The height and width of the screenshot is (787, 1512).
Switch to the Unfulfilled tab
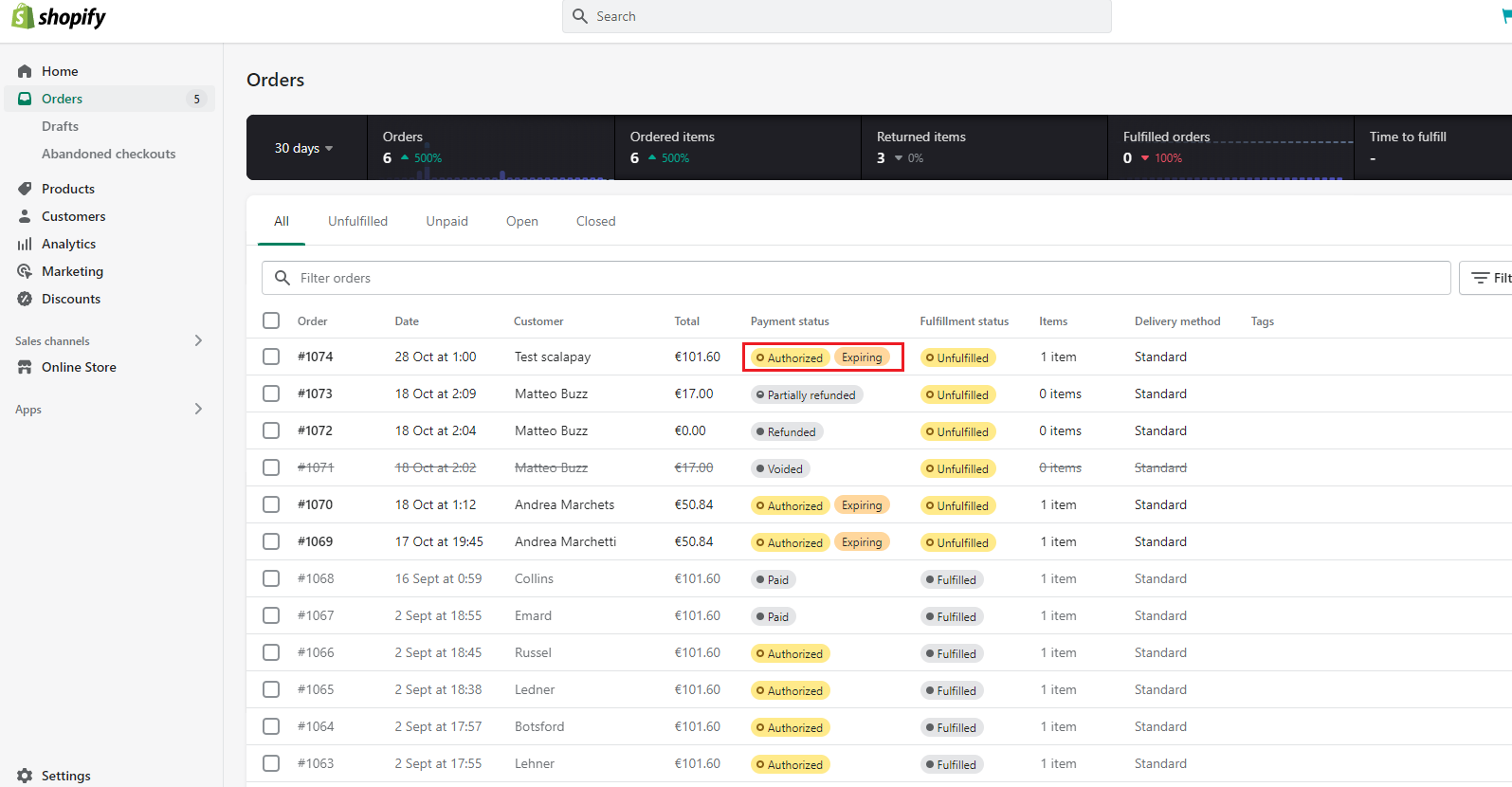click(x=357, y=221)
